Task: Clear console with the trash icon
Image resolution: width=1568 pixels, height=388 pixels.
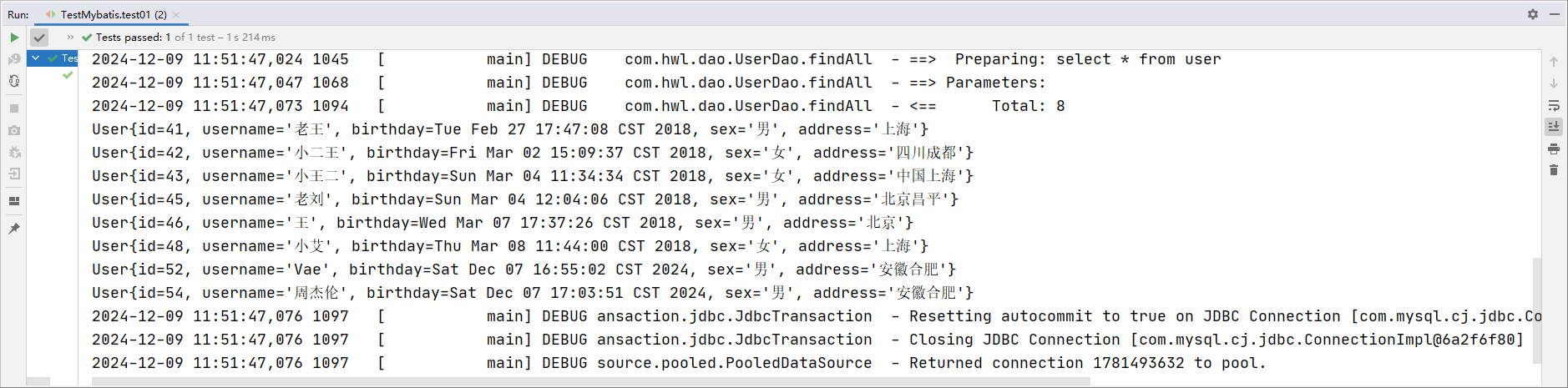Action: pyautogui.click(x=1554, y=170)
